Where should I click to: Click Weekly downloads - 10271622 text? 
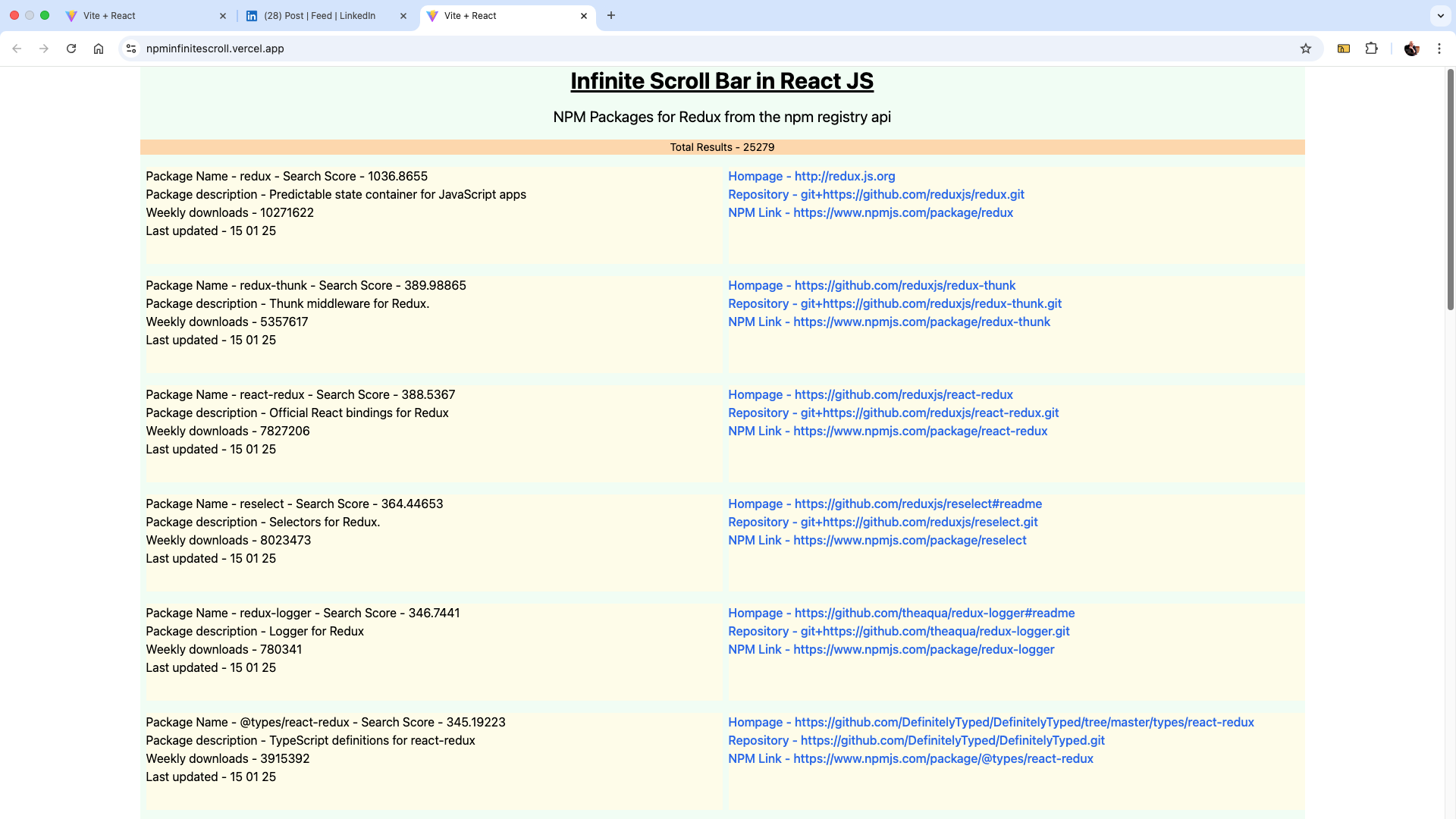[230, 212]
